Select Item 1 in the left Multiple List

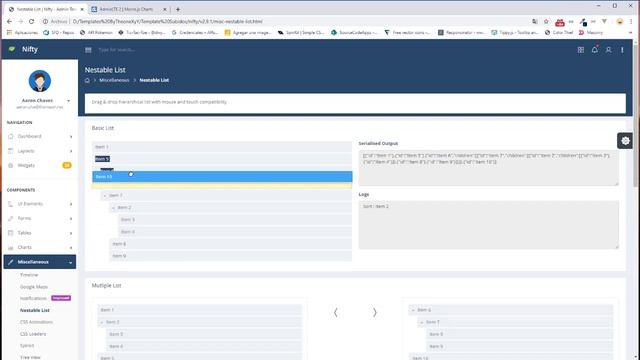tap(200, 310)
